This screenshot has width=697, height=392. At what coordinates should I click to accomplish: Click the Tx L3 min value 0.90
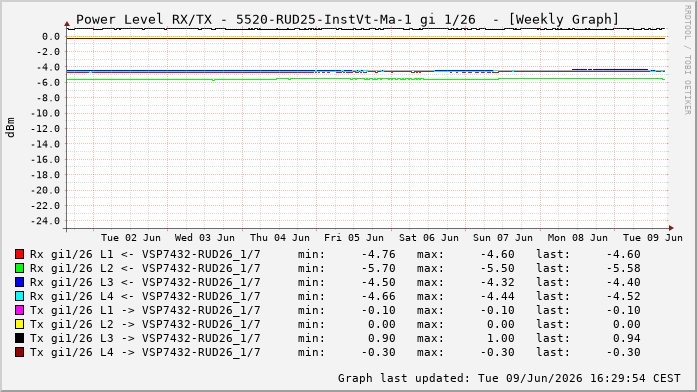coord(382,338)
